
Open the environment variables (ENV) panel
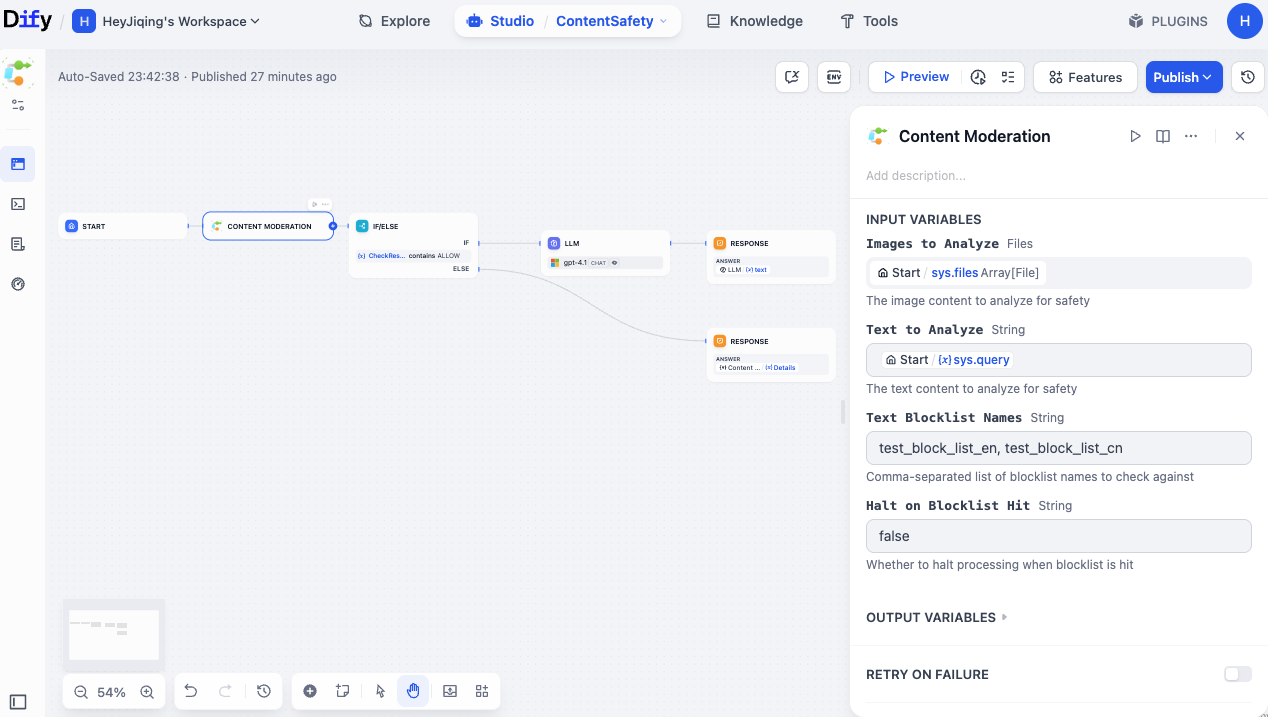click(833, 77)
